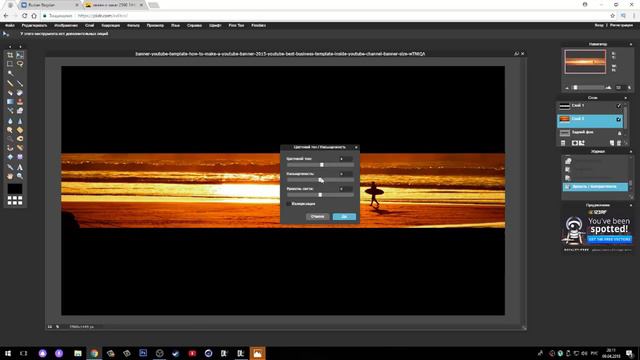
Task: Select the Marquee selection tool
Action: (x=10, y=64)
